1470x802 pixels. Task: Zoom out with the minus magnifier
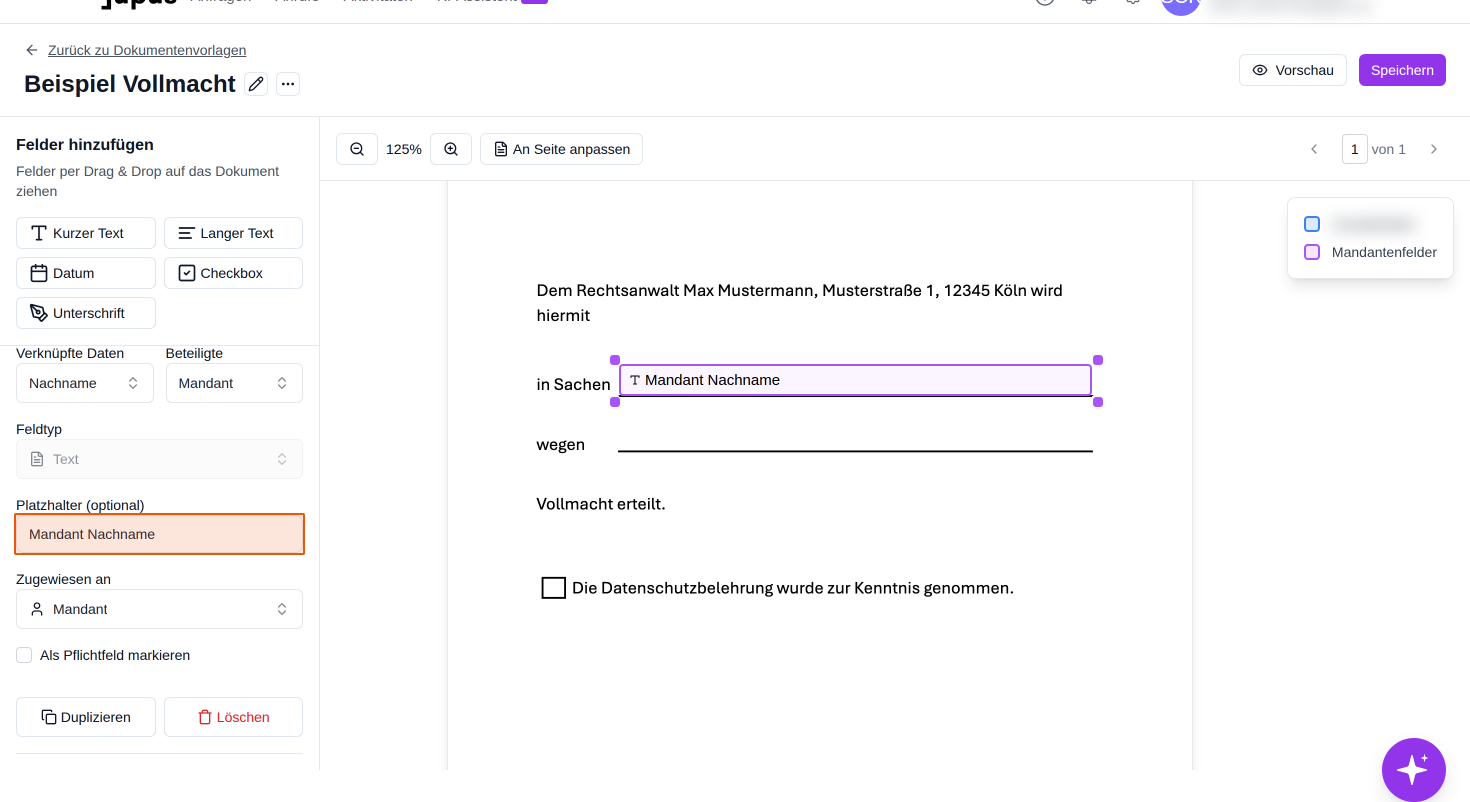[x=357, y=149]
